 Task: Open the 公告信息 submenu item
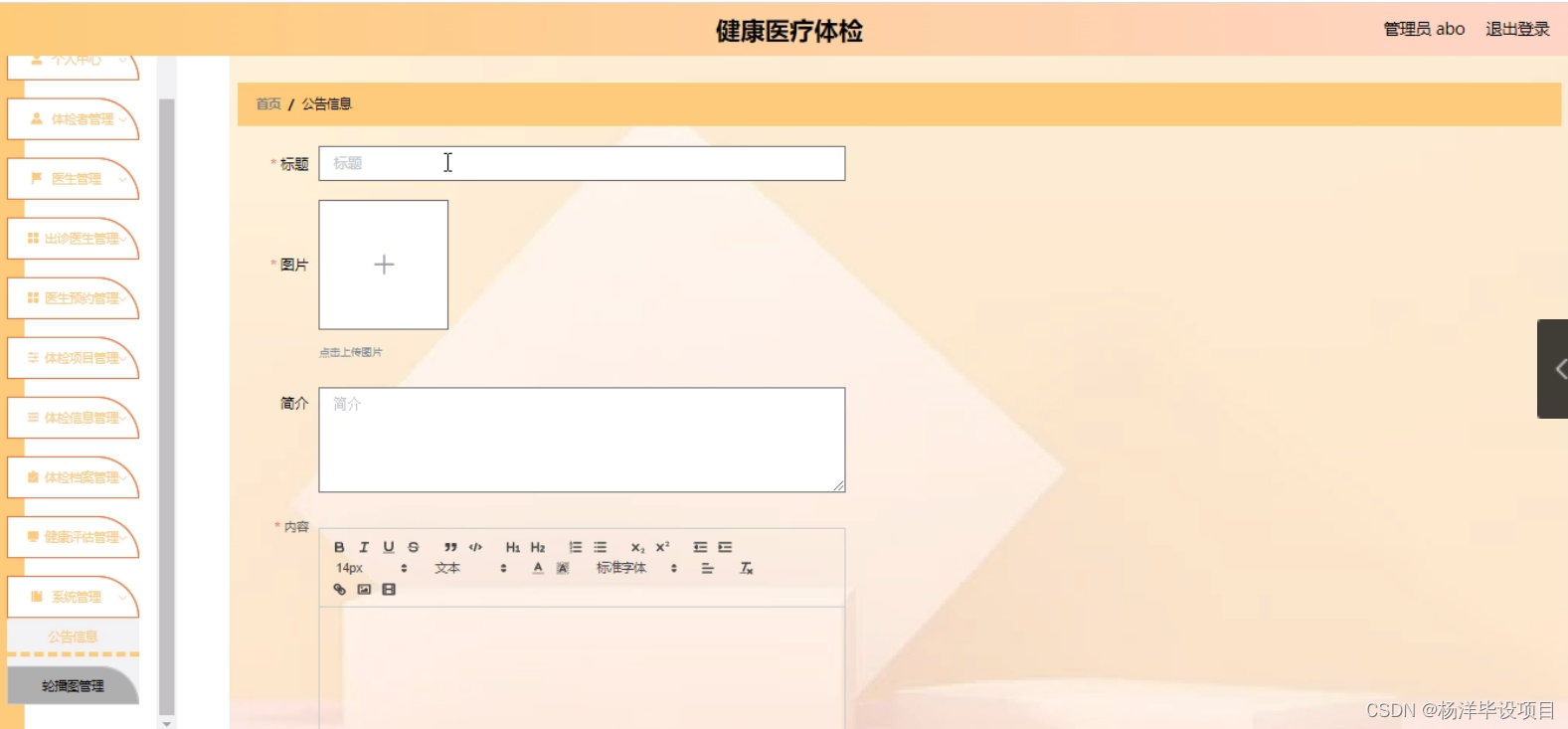73,637
